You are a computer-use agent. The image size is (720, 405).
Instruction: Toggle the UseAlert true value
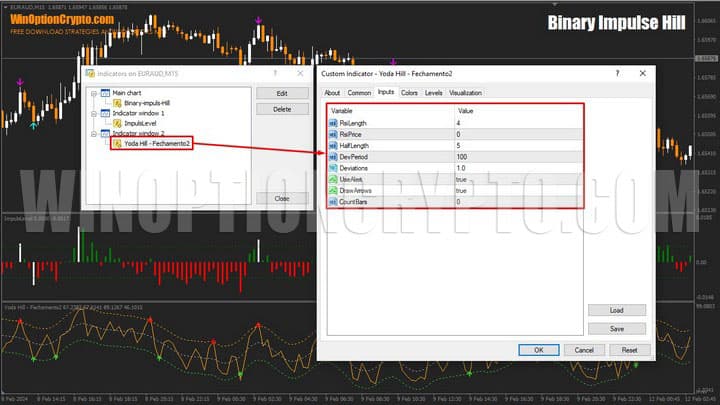coord(461,178)
